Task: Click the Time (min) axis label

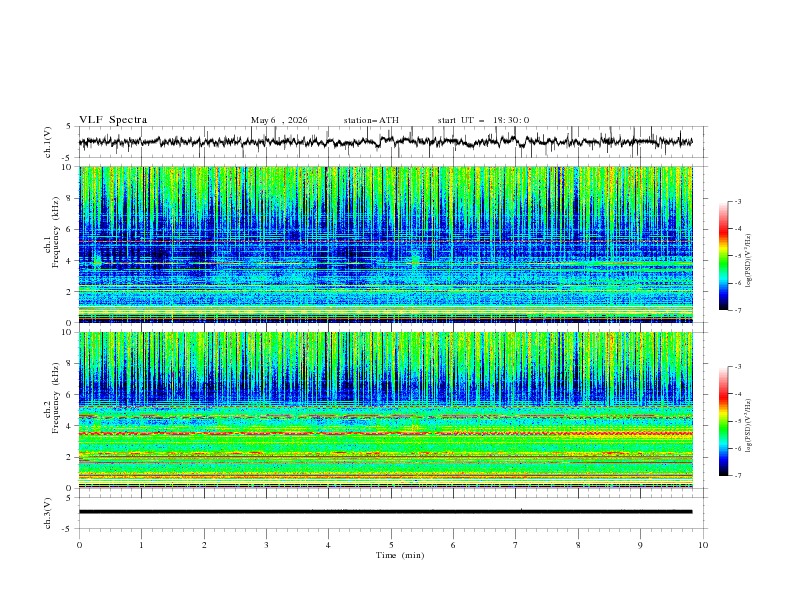Action: coord(400,555)
